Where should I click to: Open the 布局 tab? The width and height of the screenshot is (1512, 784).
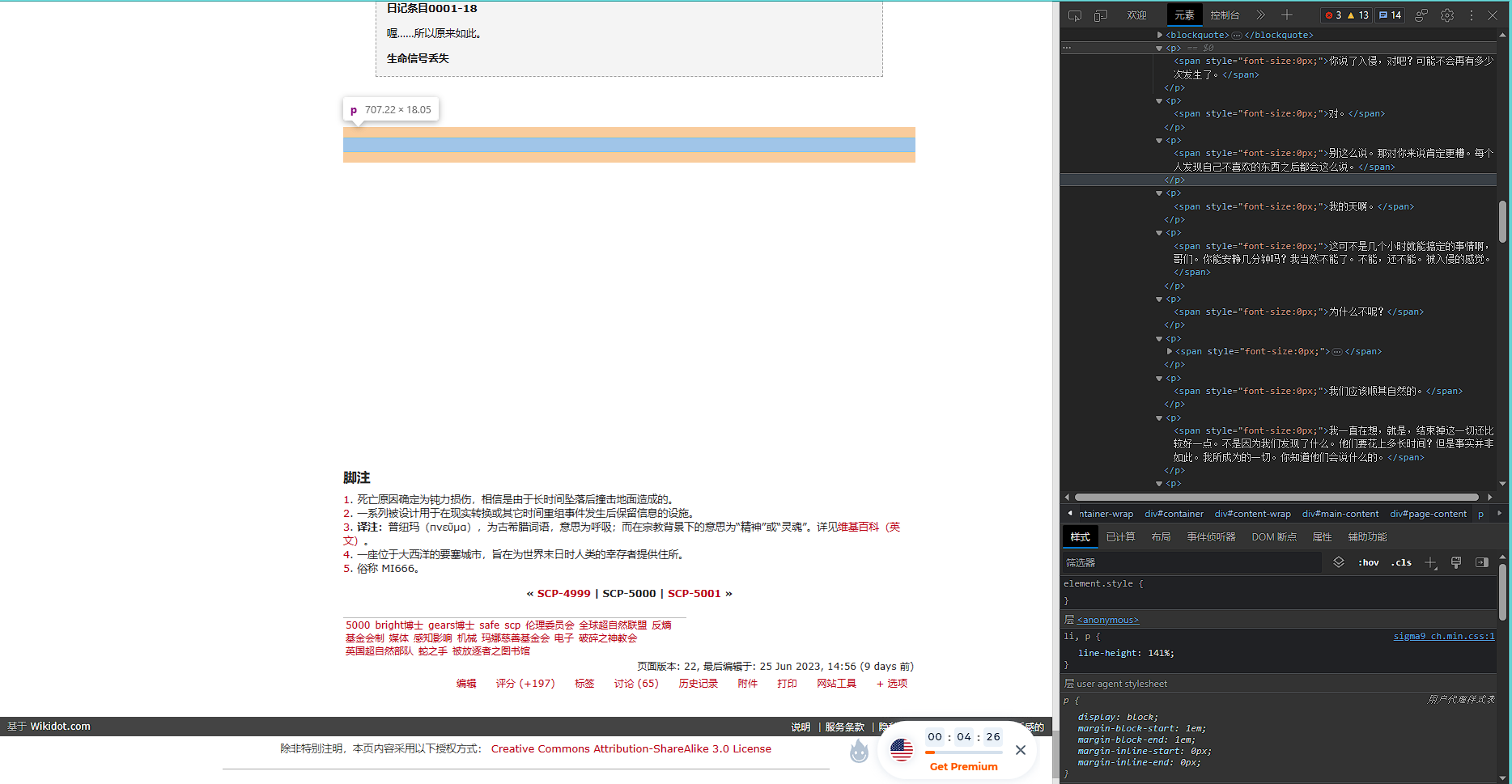click(1162, 537)
